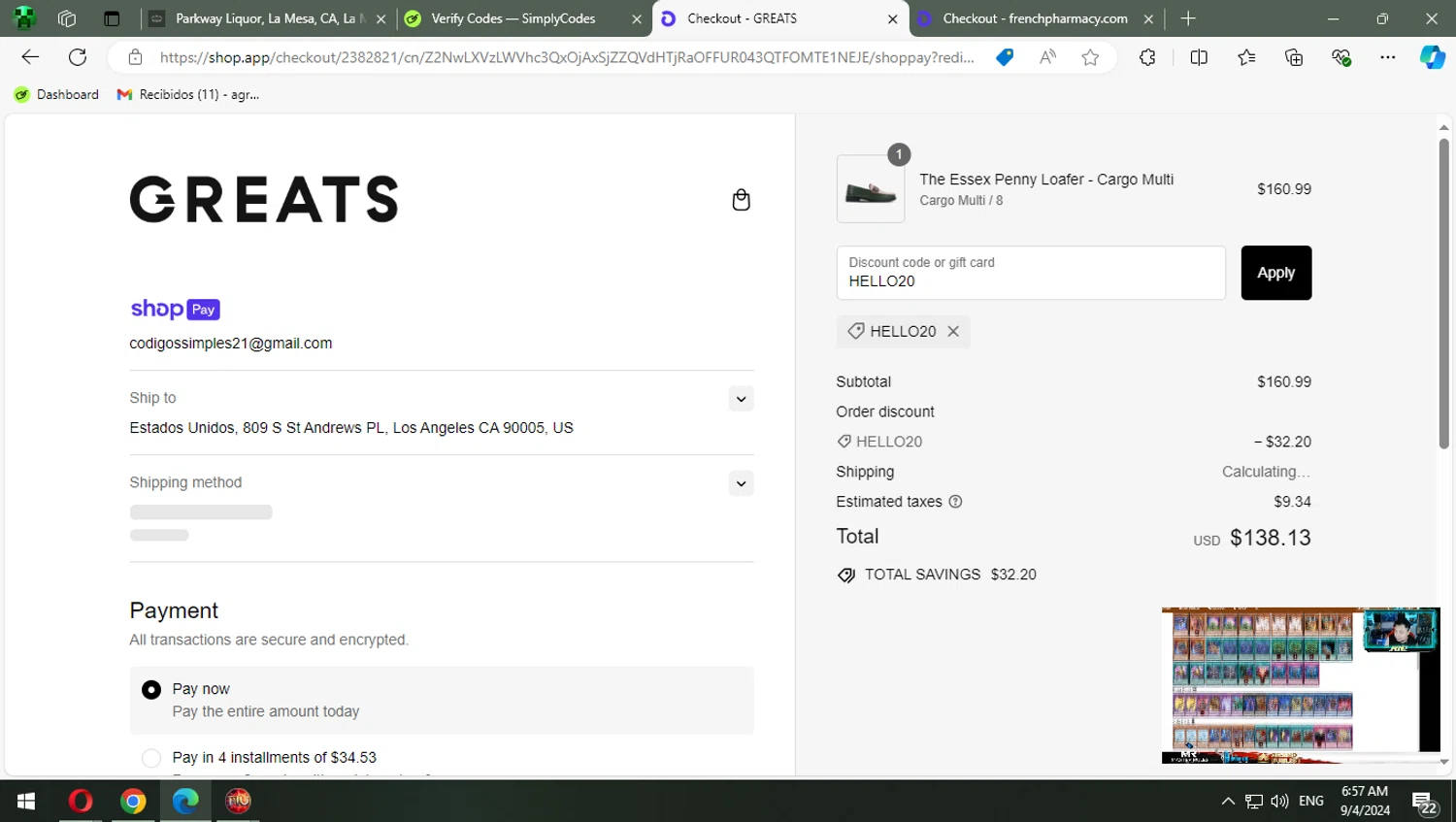Open the network status tray icon
The width and height of the screenshot is (1456, 822).
[1254, 801]
